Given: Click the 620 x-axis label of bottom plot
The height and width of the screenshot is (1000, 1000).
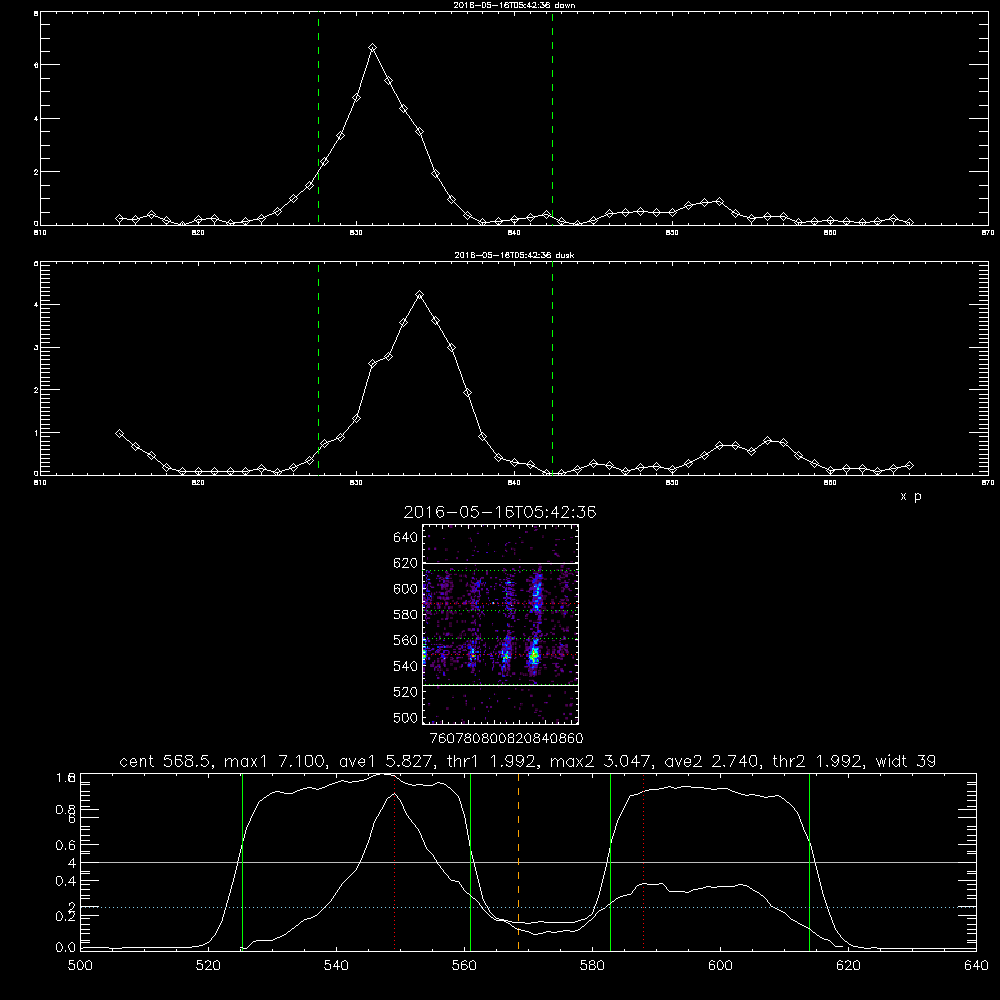Looking at the screenshot, I should point(848,966).
